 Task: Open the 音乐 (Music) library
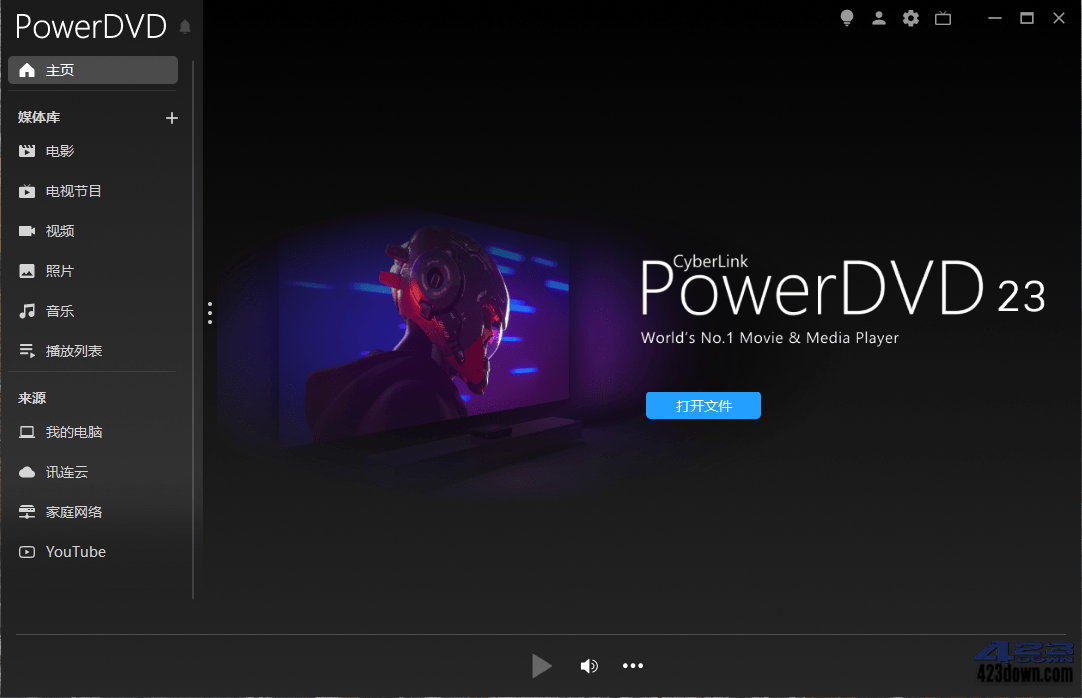click(x=58, y=311)
